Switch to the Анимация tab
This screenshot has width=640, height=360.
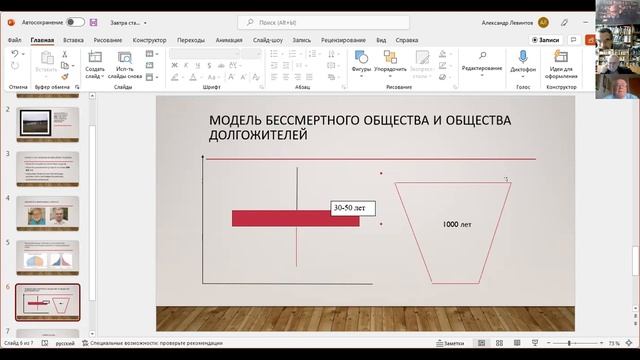coord(229,40)
